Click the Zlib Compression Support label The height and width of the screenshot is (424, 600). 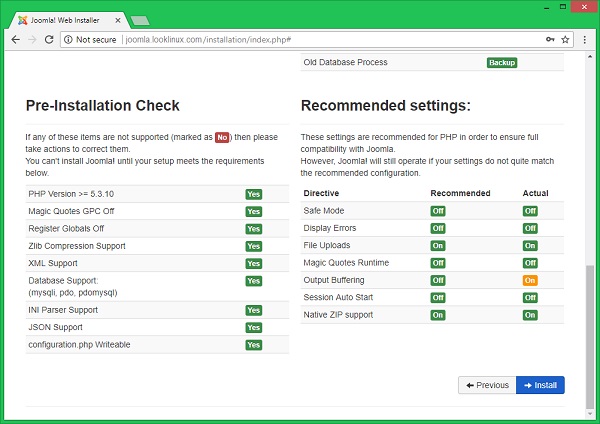[77, 246]
